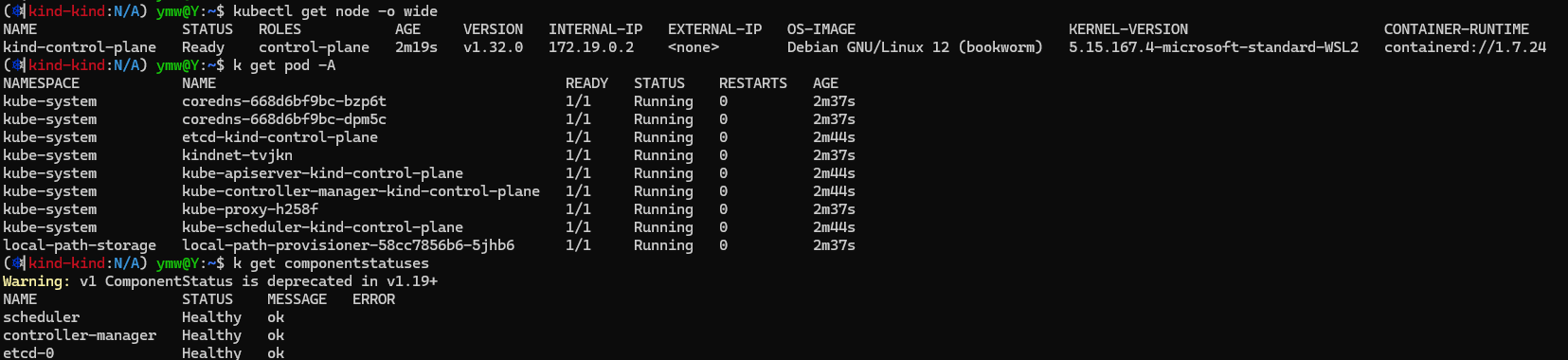Click the etcd-kind-control-plane pod name
The image size is (1568, 360).
tap(279, 137)
